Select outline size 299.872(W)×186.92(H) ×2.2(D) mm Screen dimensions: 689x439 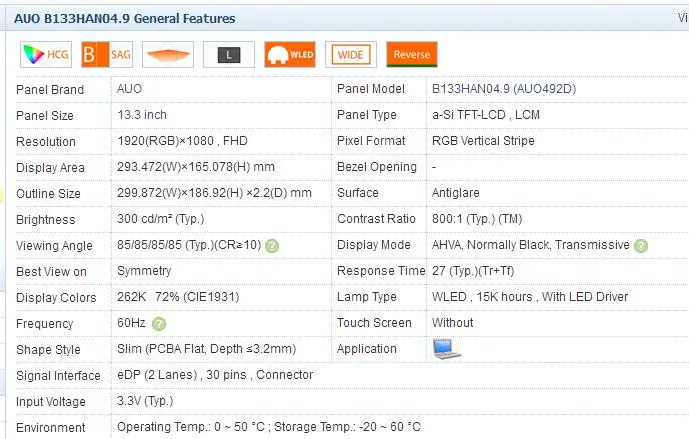pyautogui.click(x=214, y=193)
